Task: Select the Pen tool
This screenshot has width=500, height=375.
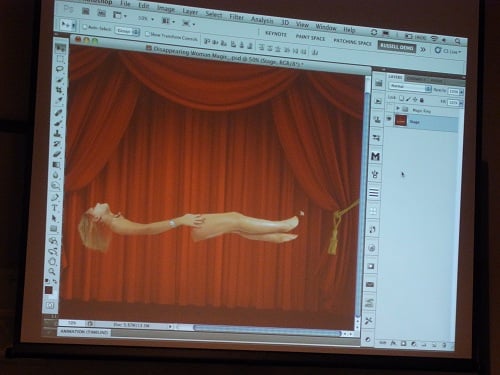Action: click(55, 198)
